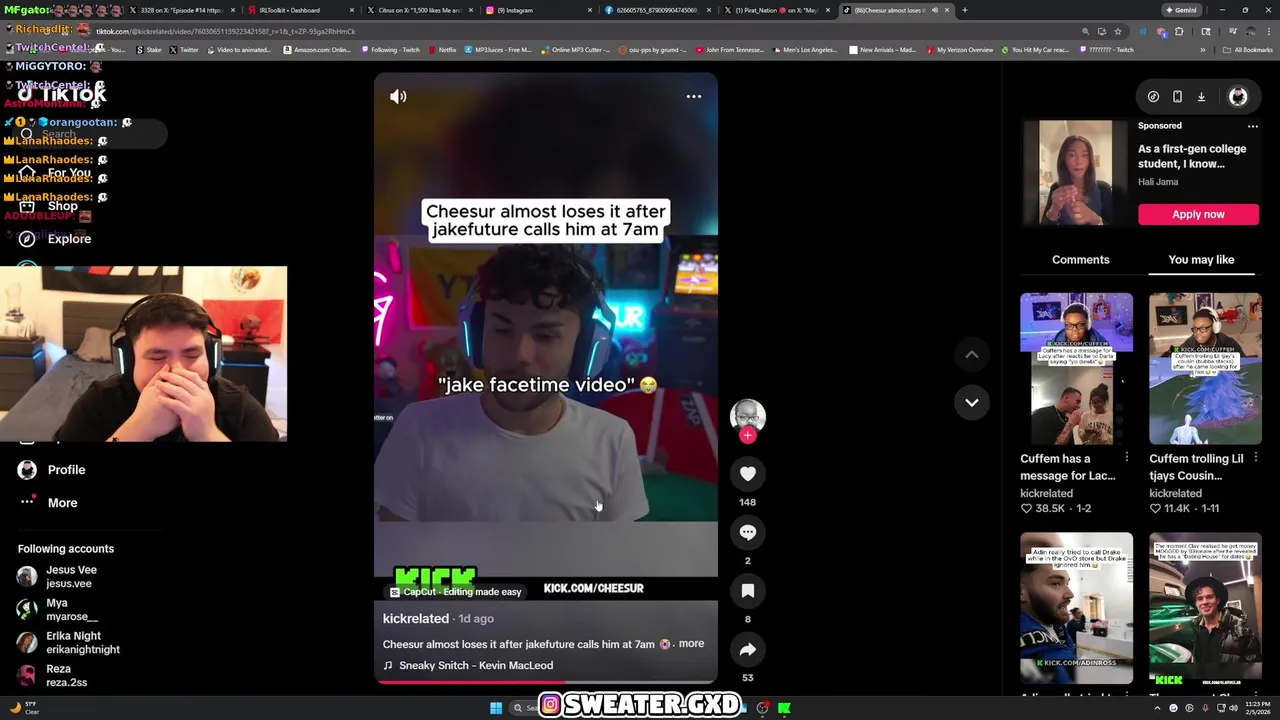Open the My Verizon Overview bookmark
The image size is (1280, 720).
pos(959,50)
